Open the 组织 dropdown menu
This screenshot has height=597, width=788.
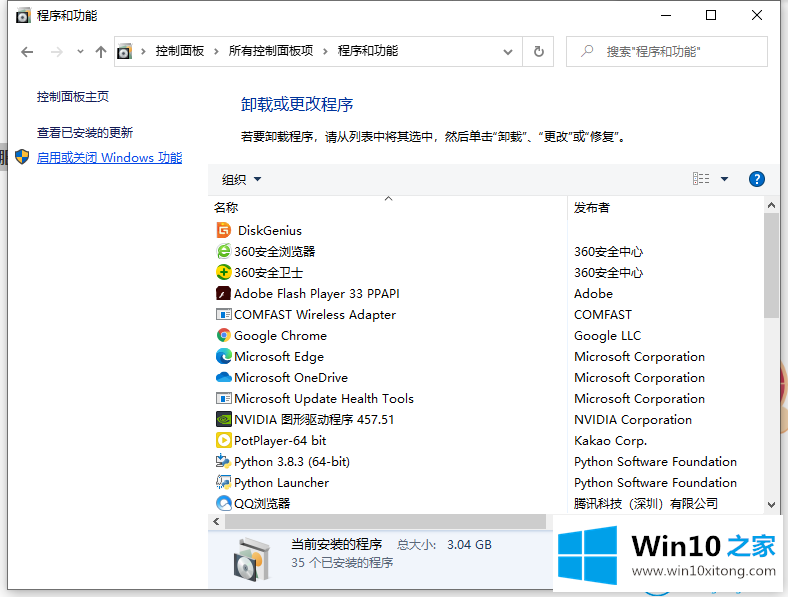[241, 179]
